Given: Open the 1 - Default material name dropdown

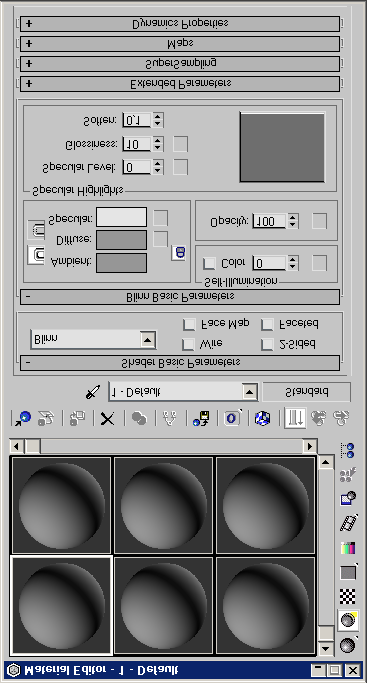Looking at the screenshot, I should tap(183, 392).
